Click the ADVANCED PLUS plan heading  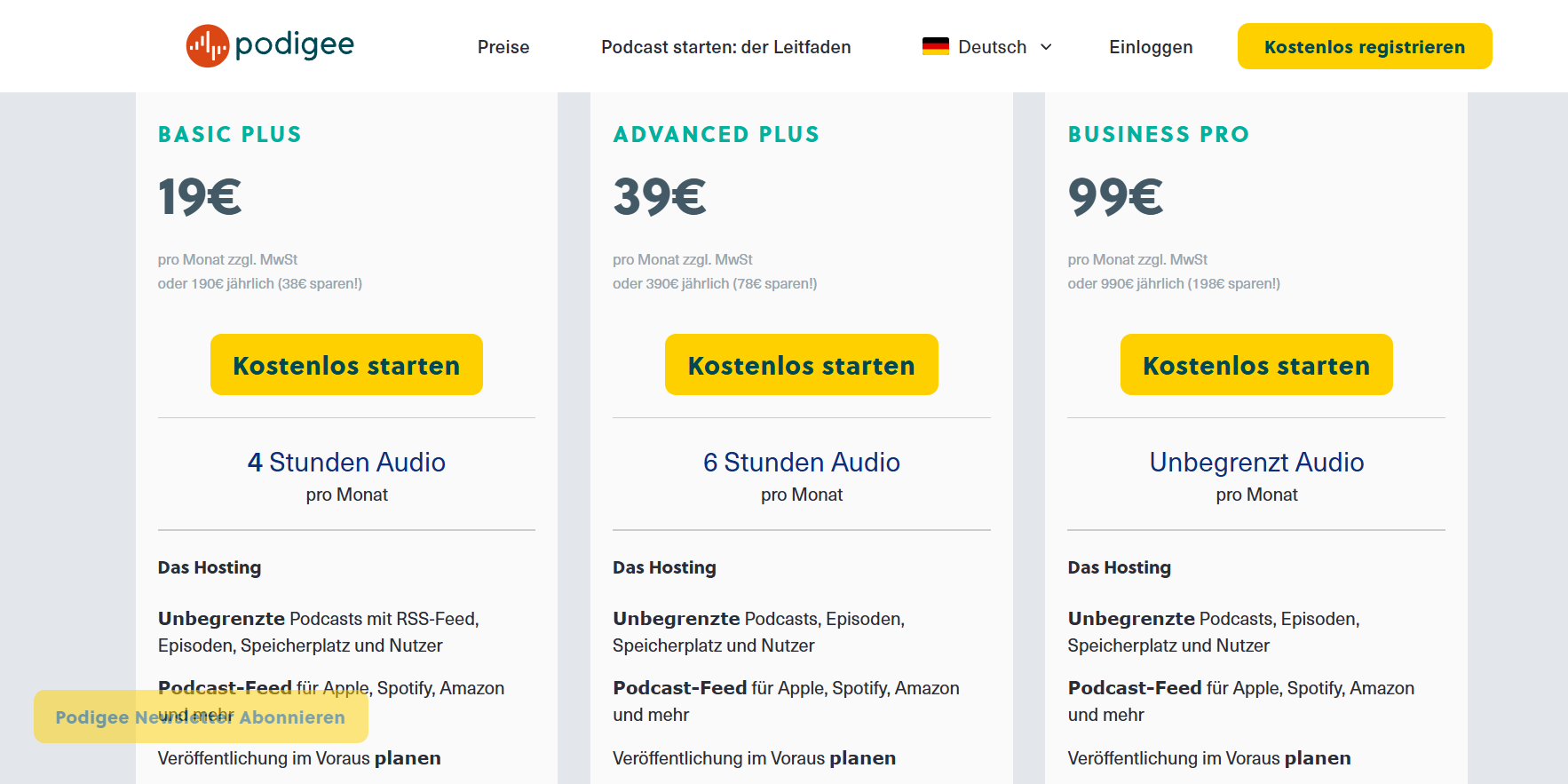(716, 134)
